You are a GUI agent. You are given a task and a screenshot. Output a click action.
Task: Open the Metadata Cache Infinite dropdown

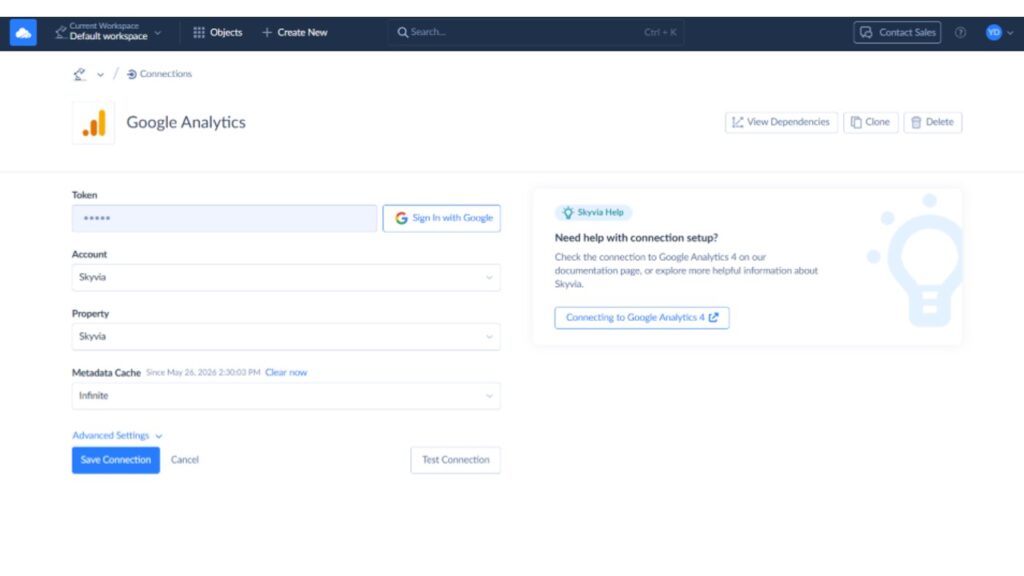286,396
